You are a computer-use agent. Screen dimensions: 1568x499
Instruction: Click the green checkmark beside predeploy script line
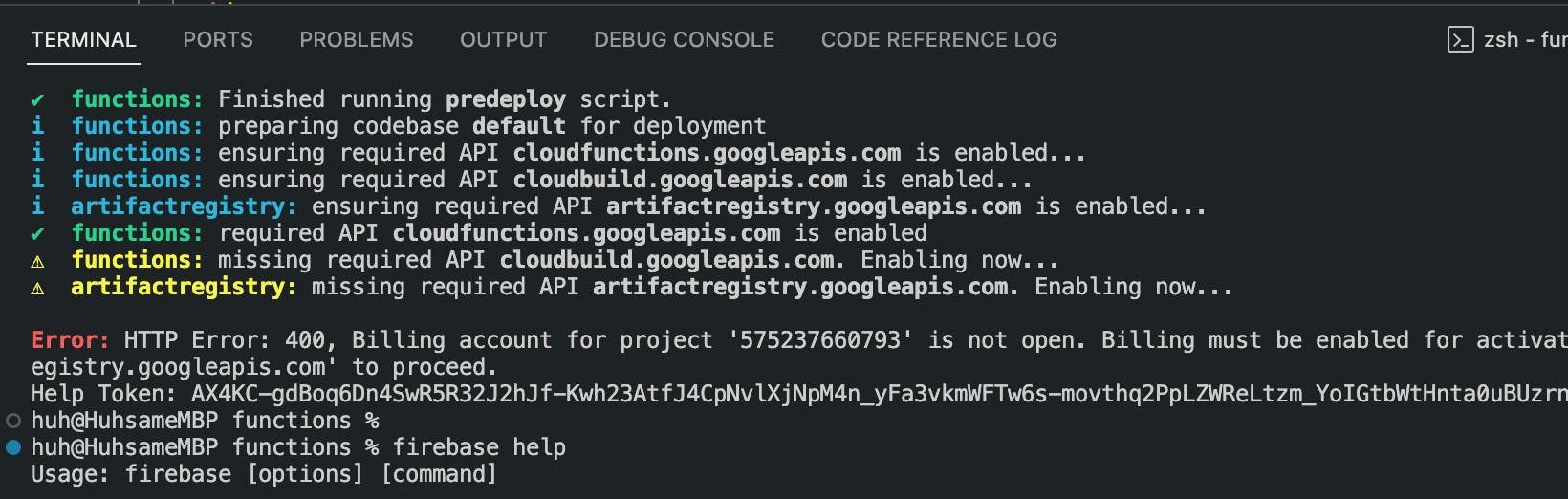(37, 99)
